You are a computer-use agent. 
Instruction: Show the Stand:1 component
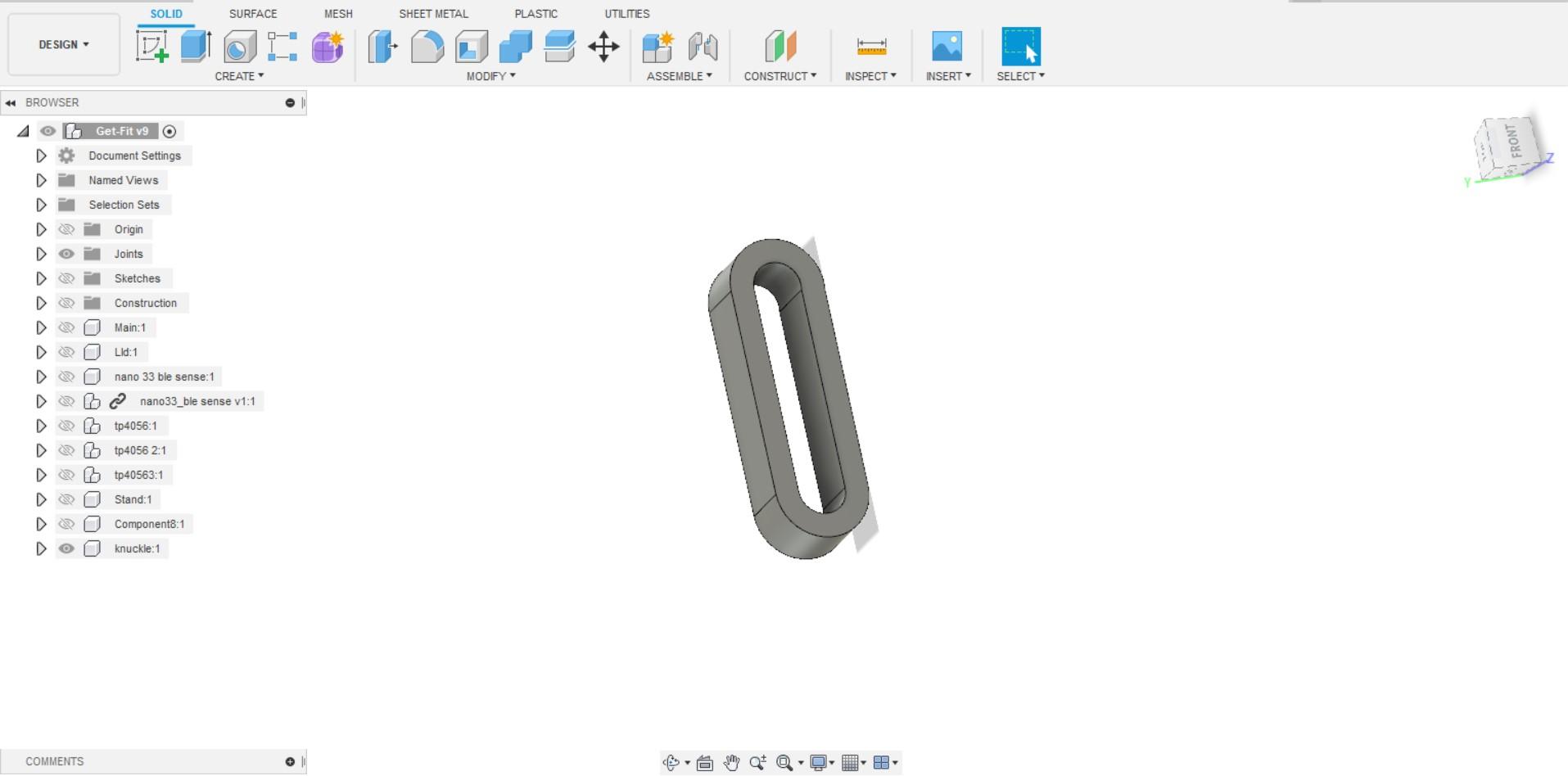(x=66, y=499)
